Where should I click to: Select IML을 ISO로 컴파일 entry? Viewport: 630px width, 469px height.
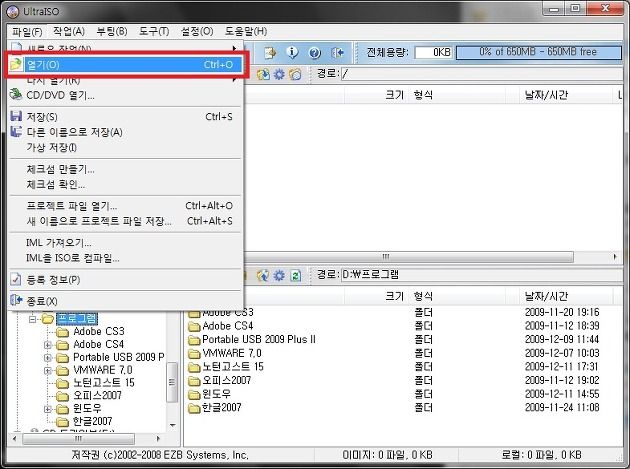(x=125, y=258)
